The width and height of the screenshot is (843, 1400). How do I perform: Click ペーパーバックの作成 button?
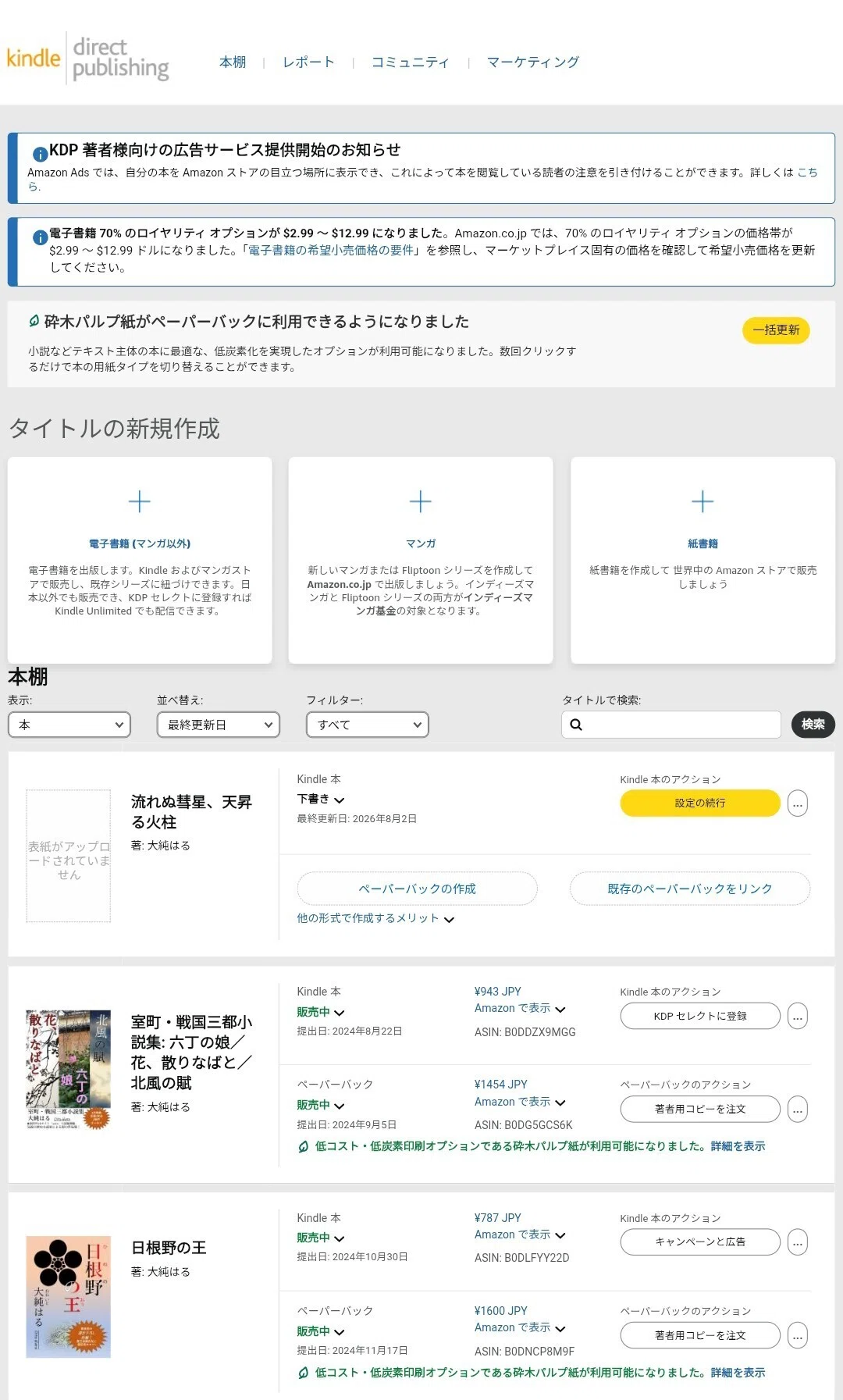(x=417, y=889)
